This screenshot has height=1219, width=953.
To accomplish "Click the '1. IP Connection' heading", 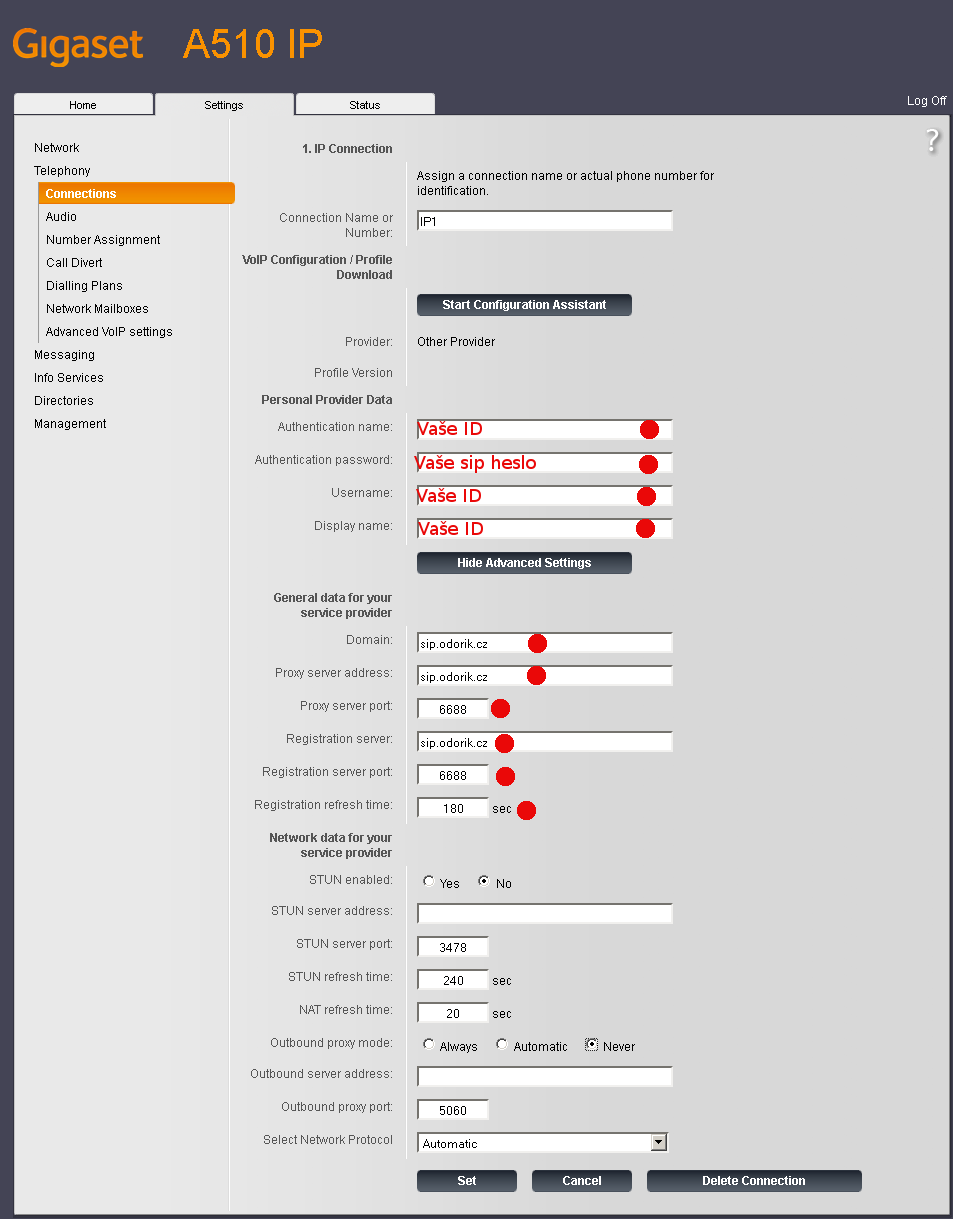I will point(347,149).
